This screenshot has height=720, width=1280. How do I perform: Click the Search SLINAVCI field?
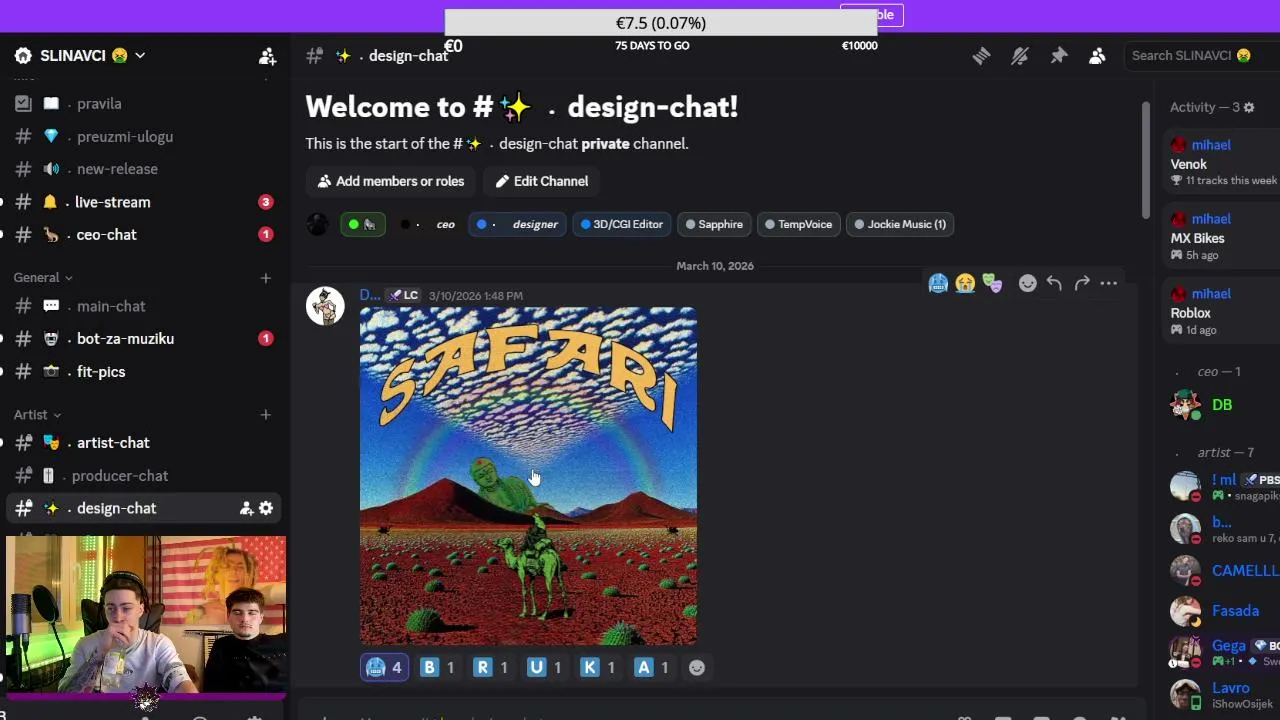[x=1200, y=55]
